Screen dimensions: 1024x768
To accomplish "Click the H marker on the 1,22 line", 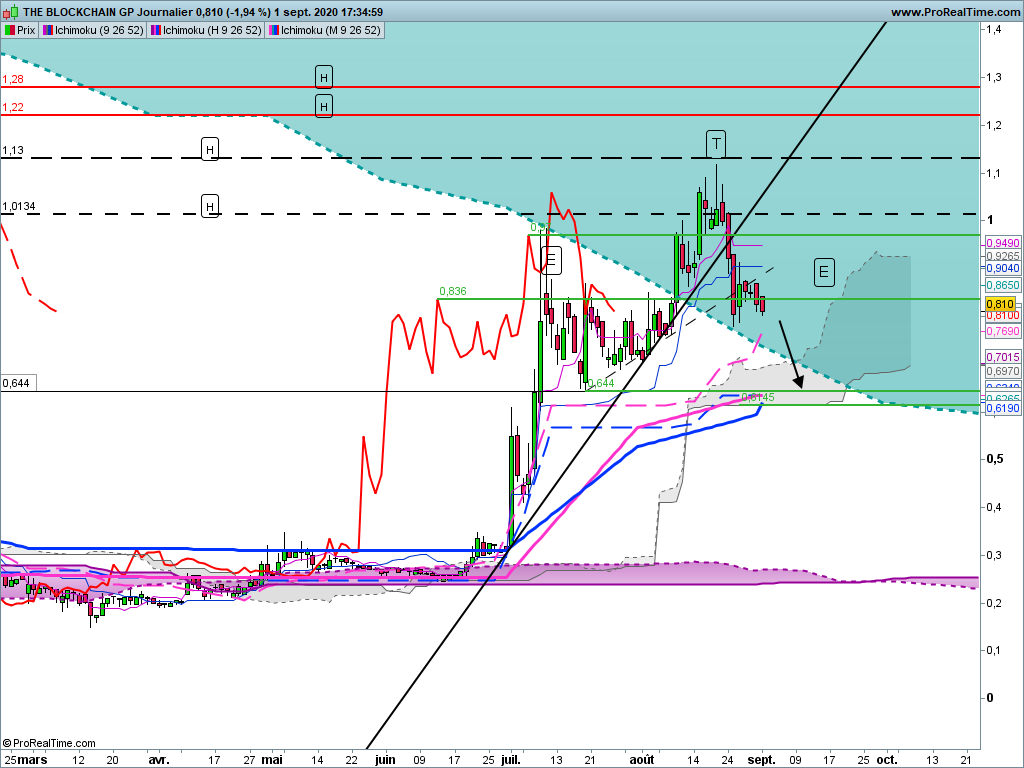I will (324, 106).
